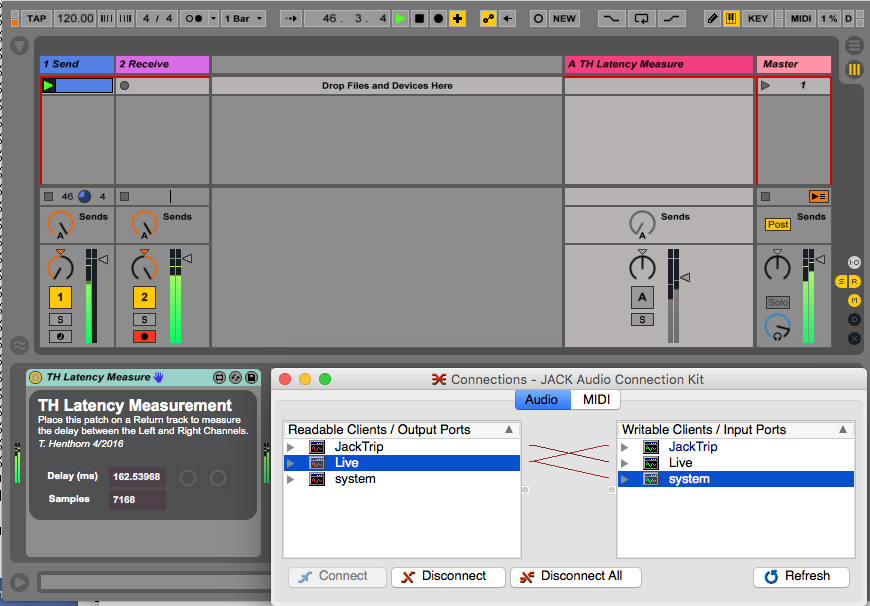Screen dimensions: 870x606
Task: Click the NEW button in transport bar
Action: pos(564,19)
